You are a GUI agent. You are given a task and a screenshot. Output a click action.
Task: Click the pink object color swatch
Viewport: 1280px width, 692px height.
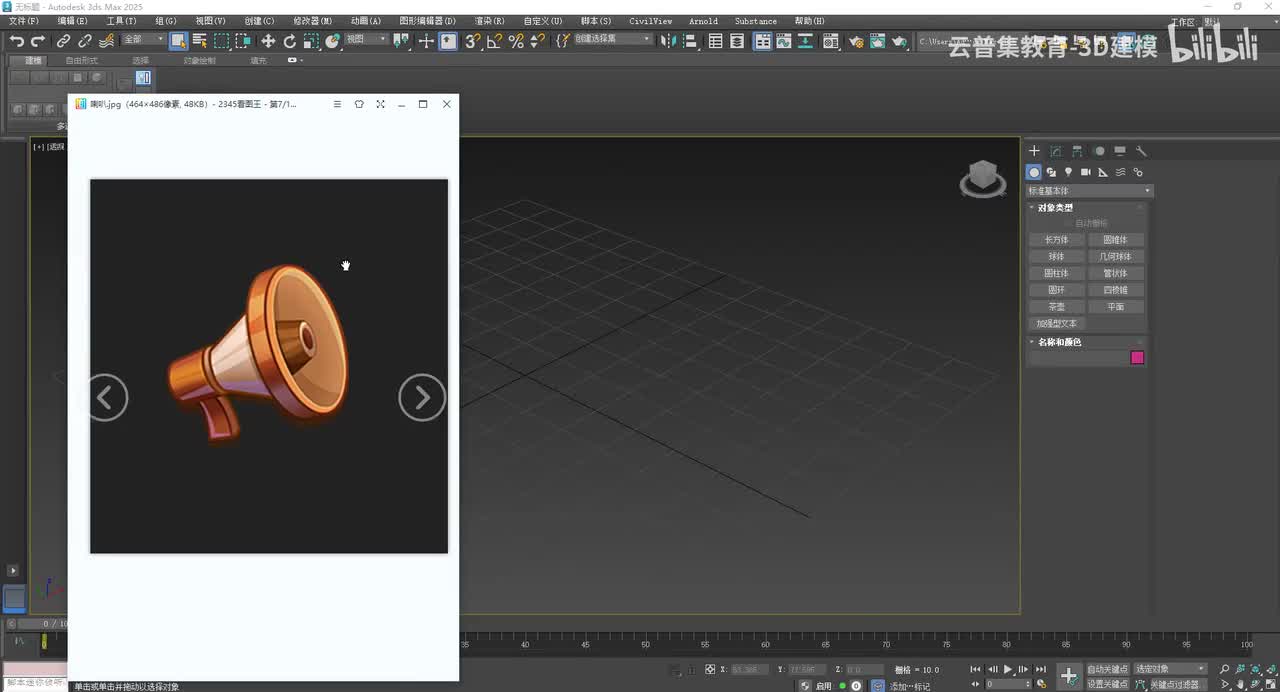pos(1137,358)
